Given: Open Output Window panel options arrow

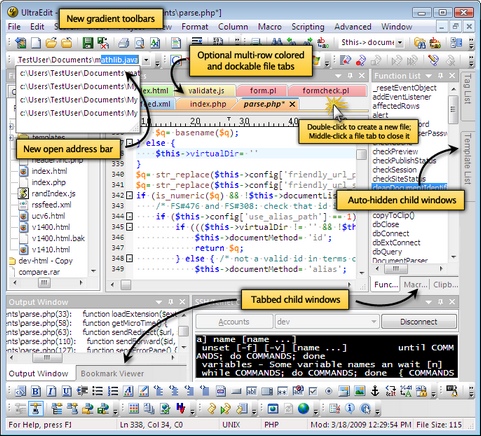Looking at the screenshot, I should [159, 302].
